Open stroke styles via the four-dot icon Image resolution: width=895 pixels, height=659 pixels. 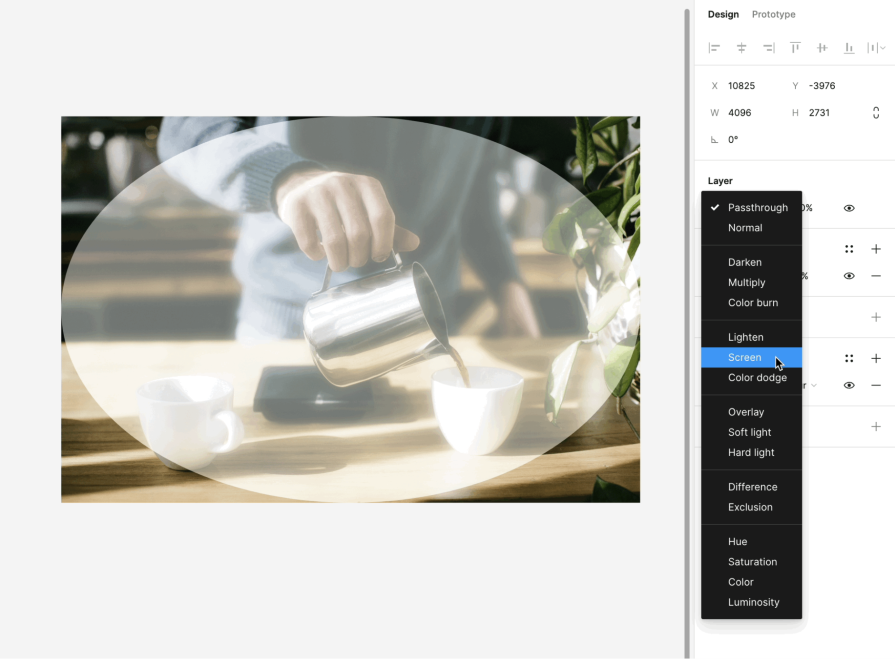[848, 357]
